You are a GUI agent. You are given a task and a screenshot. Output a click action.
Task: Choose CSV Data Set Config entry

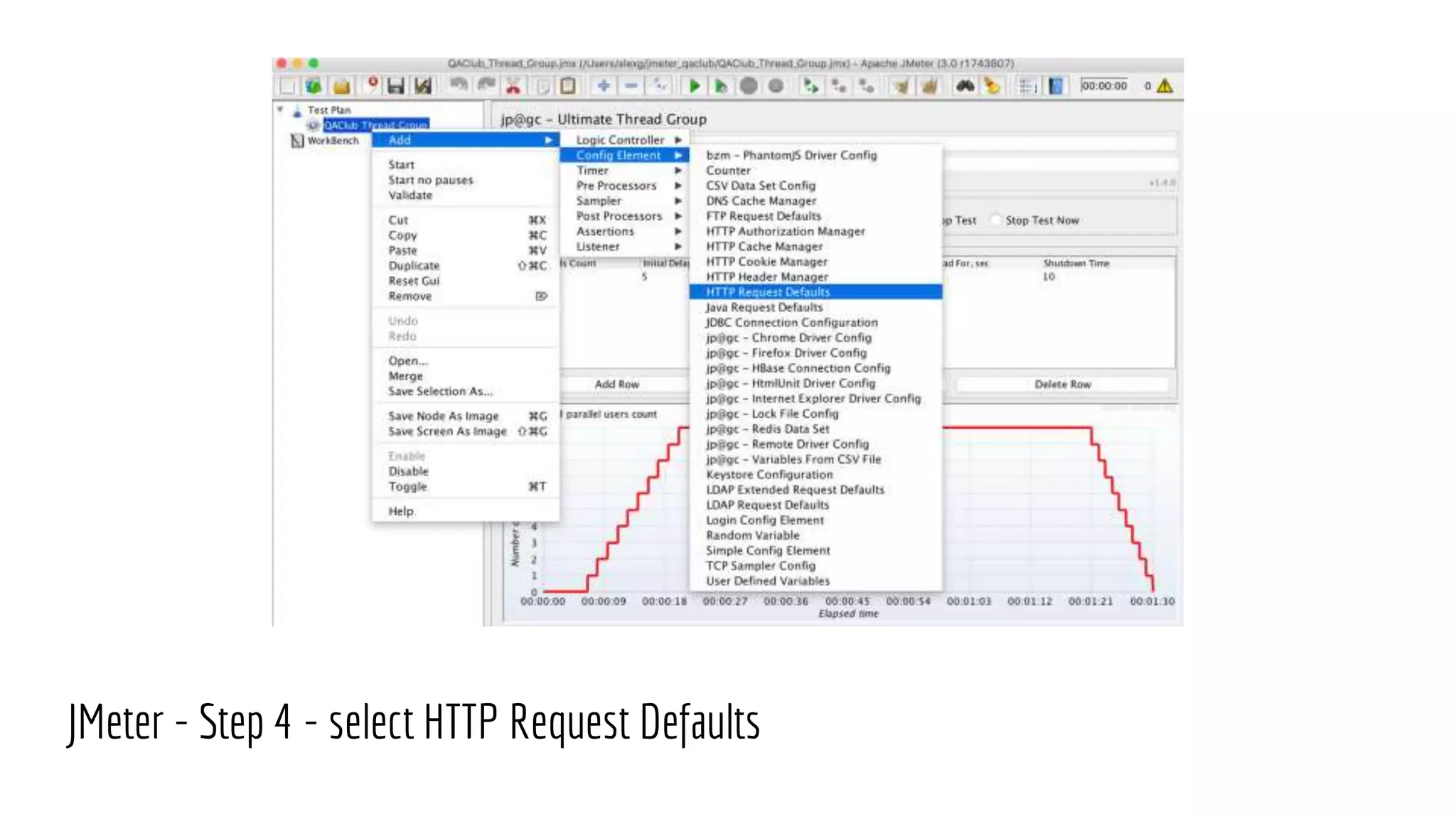pyautogui.click(x=815, y=186)
